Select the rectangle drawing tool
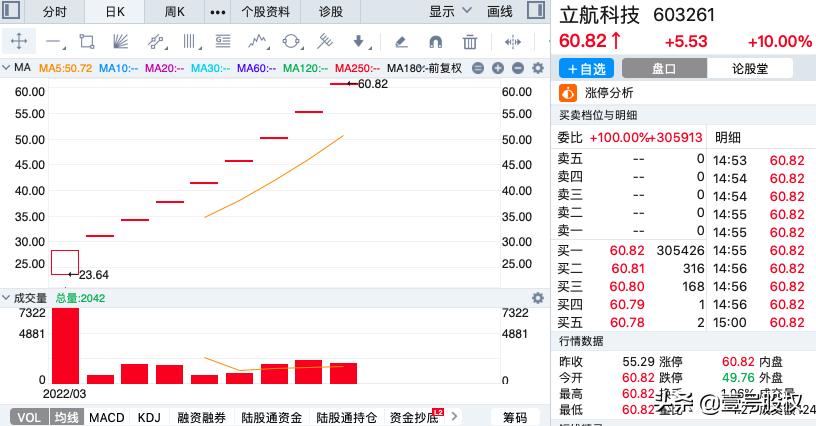Image resolution: width=816 pixels, height=426 pixels. (87, 42)
